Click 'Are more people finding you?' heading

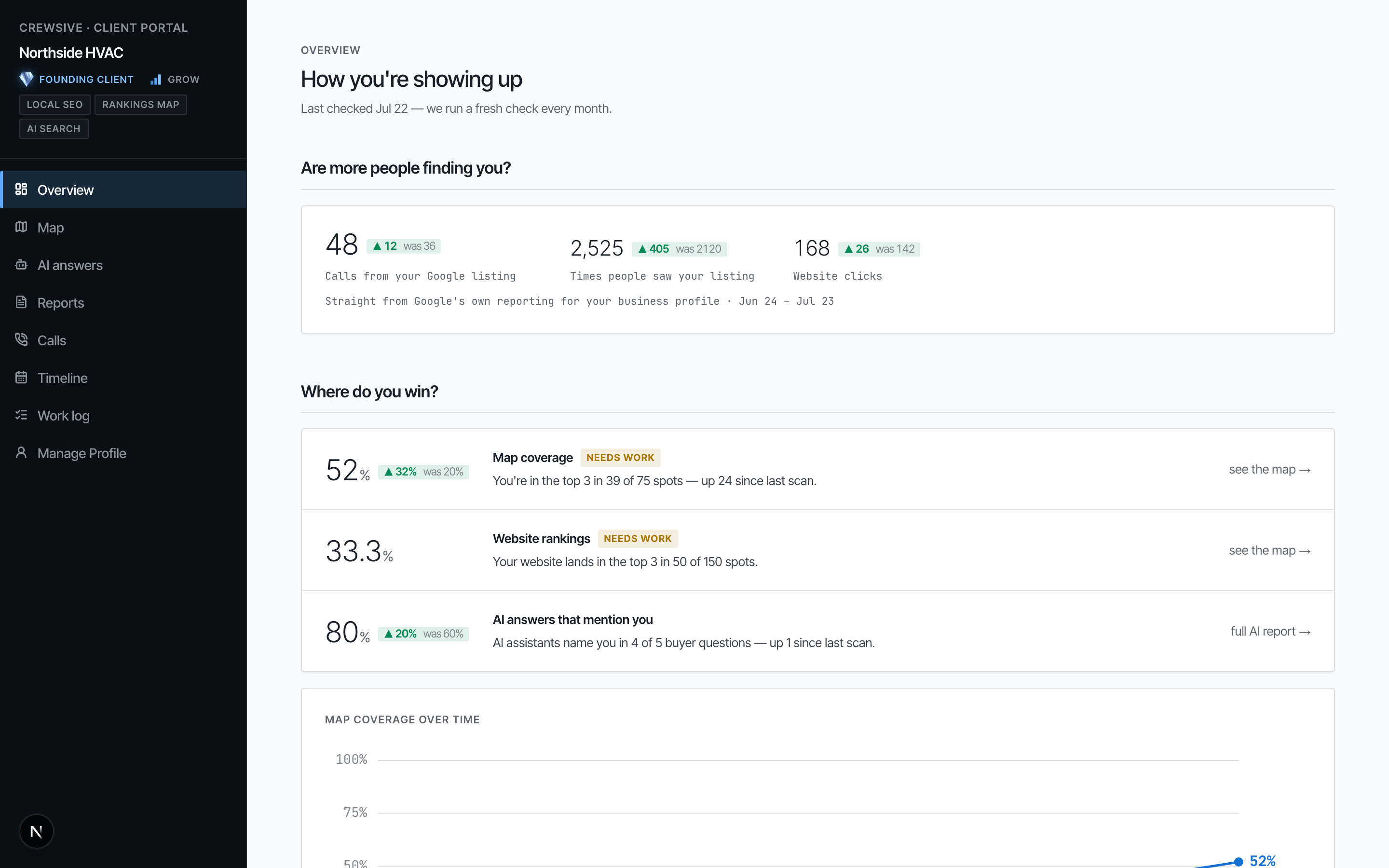[x=406, y=168]
